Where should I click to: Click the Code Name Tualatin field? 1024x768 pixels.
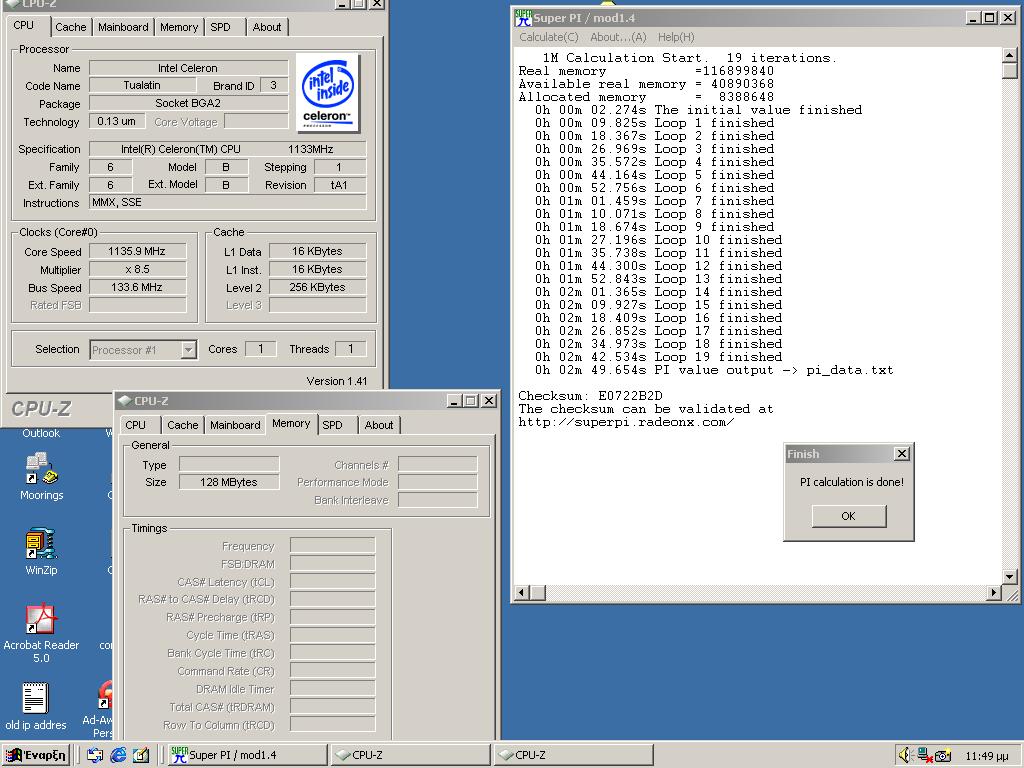pyautogui.click(x=142, y=85)
